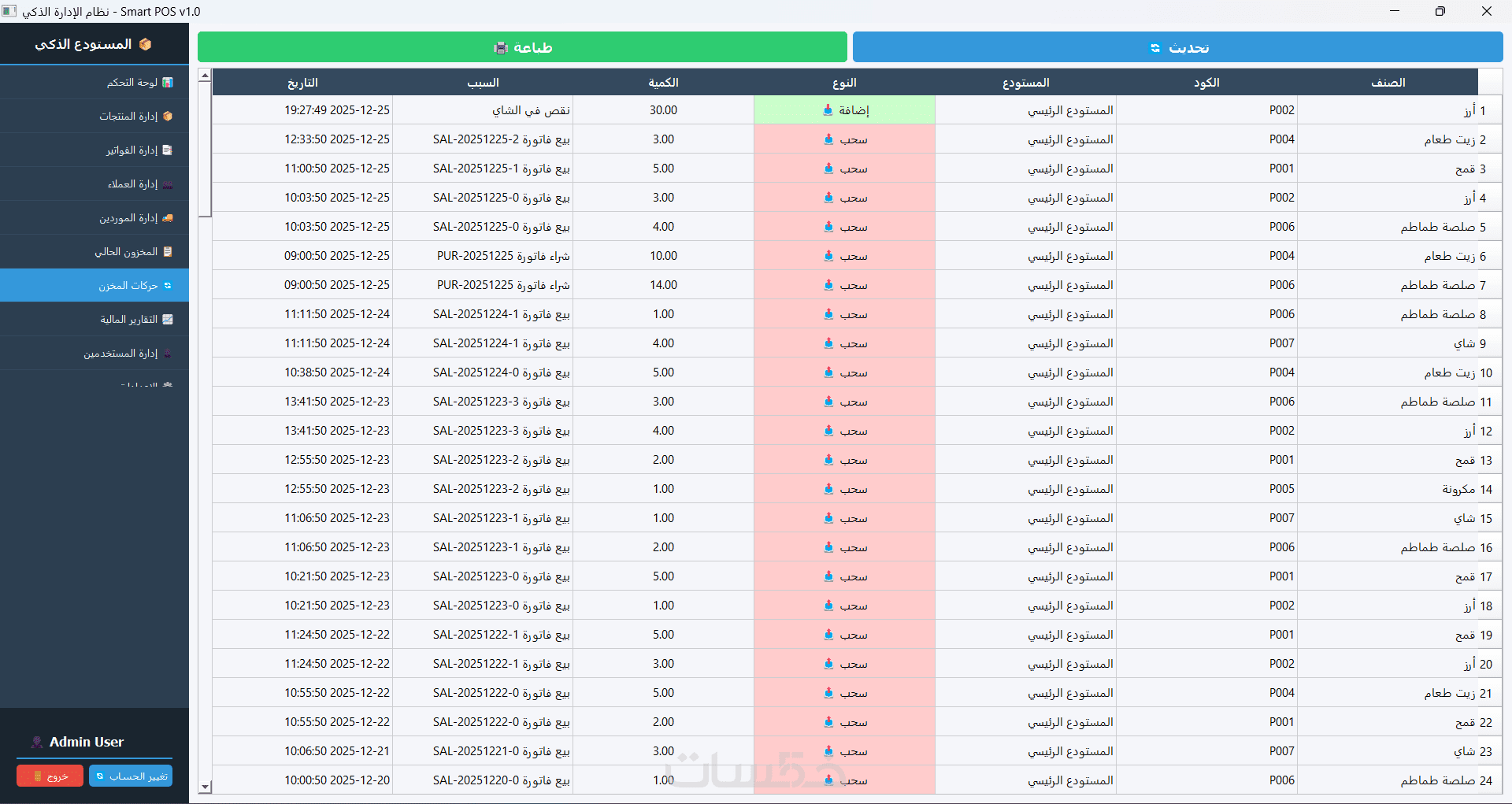The height and width of the screenshot is (804, 1512).
Task: Click the التاريخ column header
Action: tap(302, 83)
